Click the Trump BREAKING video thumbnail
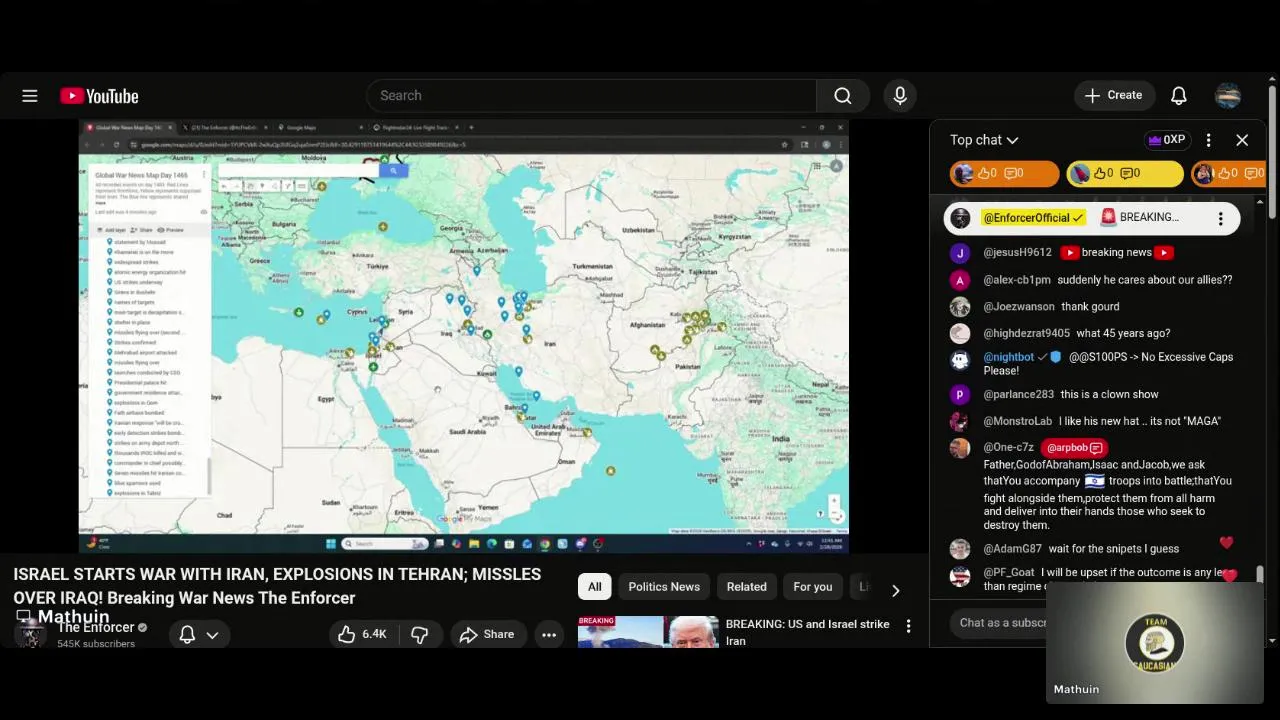1280x720 pixels. (648, 632)
